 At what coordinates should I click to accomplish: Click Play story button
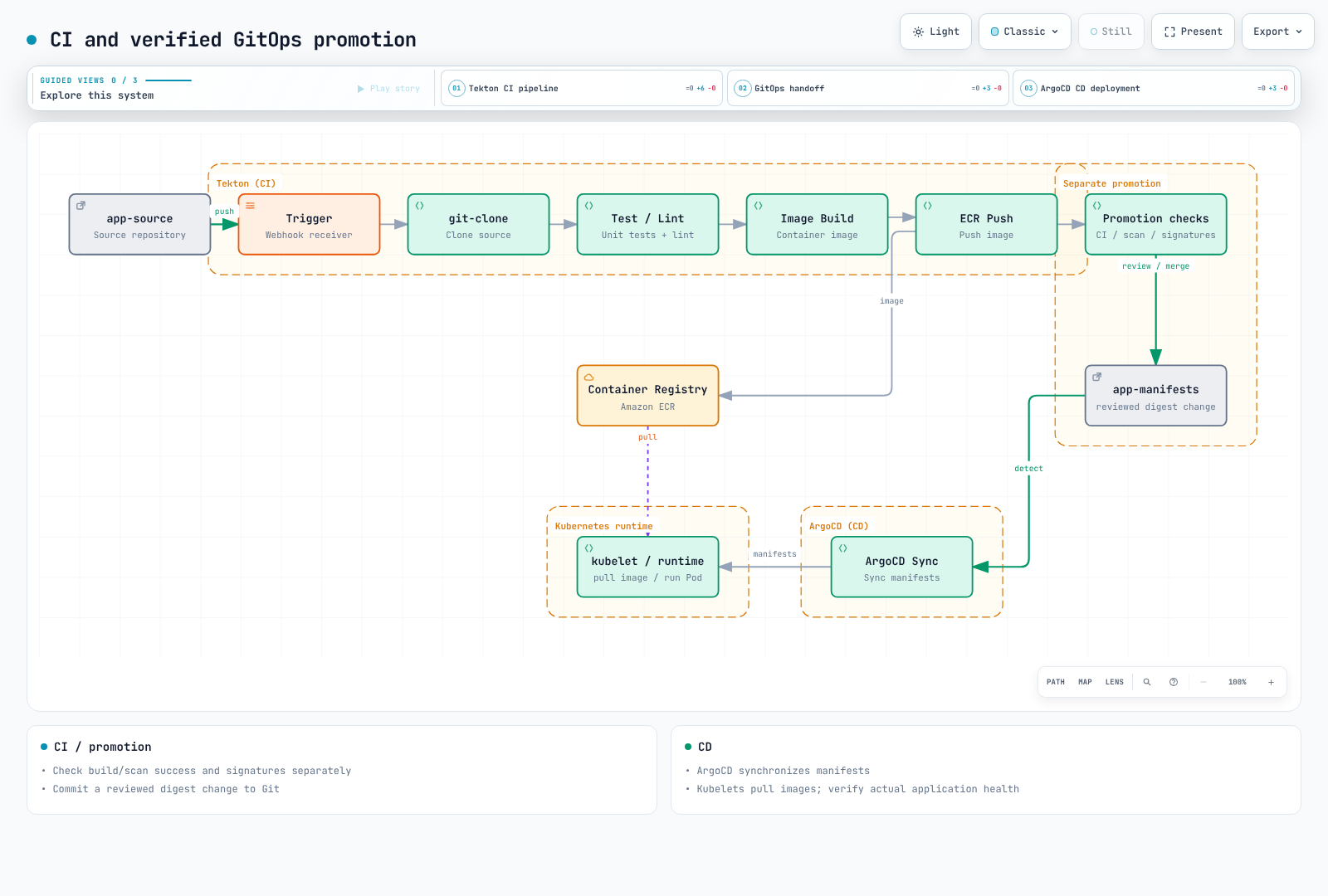pos(388,89)
